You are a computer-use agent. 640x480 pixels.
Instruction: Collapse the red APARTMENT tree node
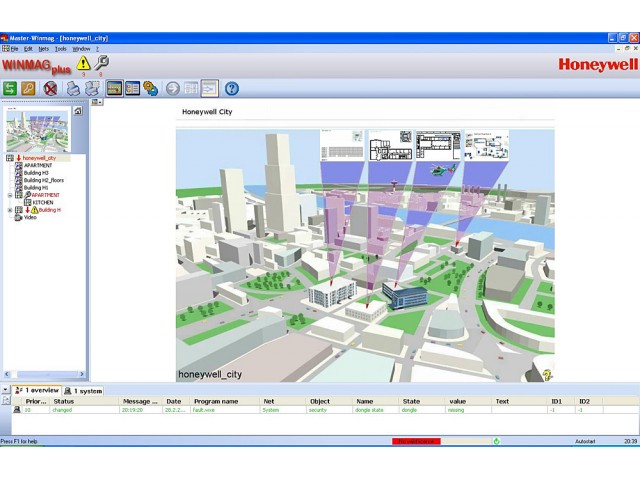[x=10, y=195]
